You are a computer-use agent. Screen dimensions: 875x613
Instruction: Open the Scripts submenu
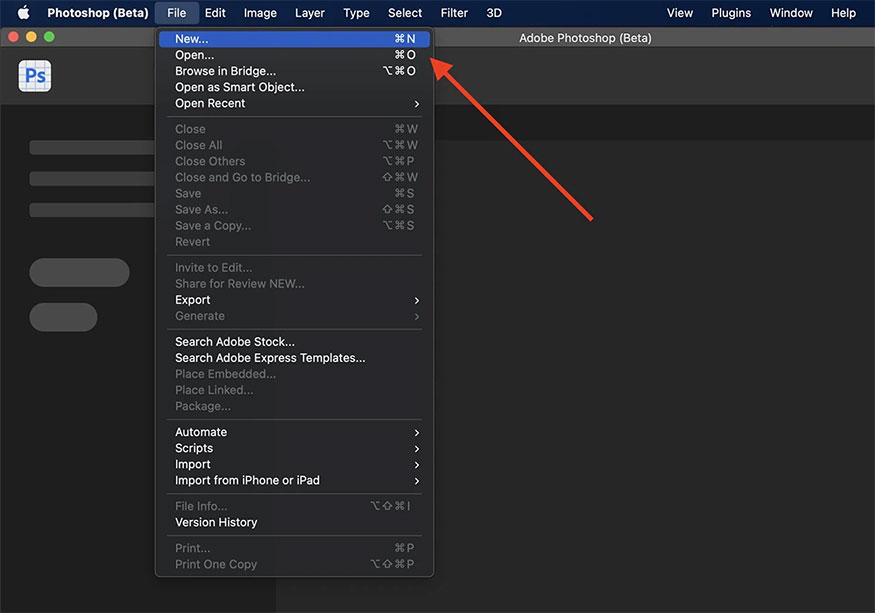194,448
